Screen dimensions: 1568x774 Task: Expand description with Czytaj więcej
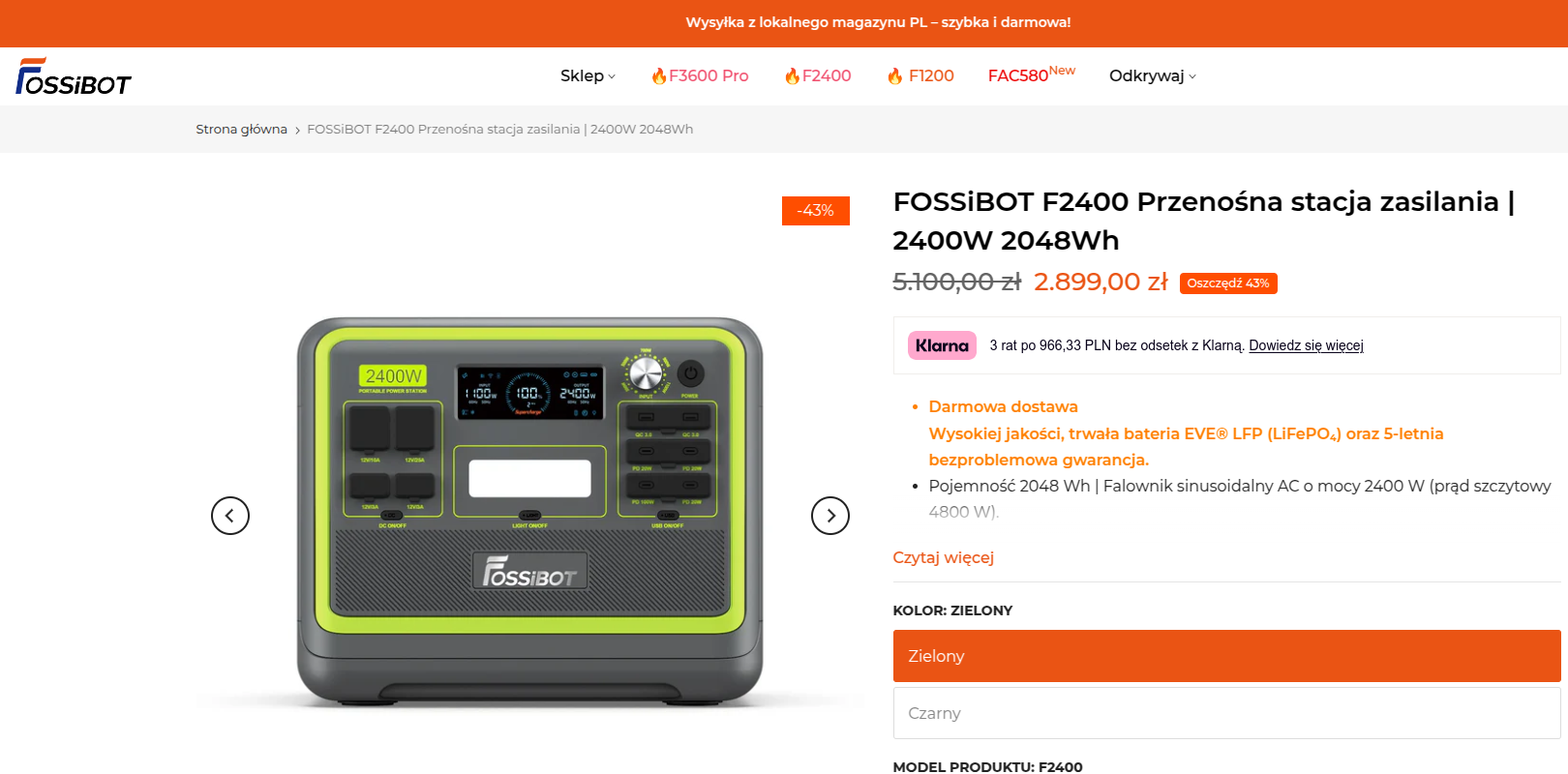click(x=943, y=557)
